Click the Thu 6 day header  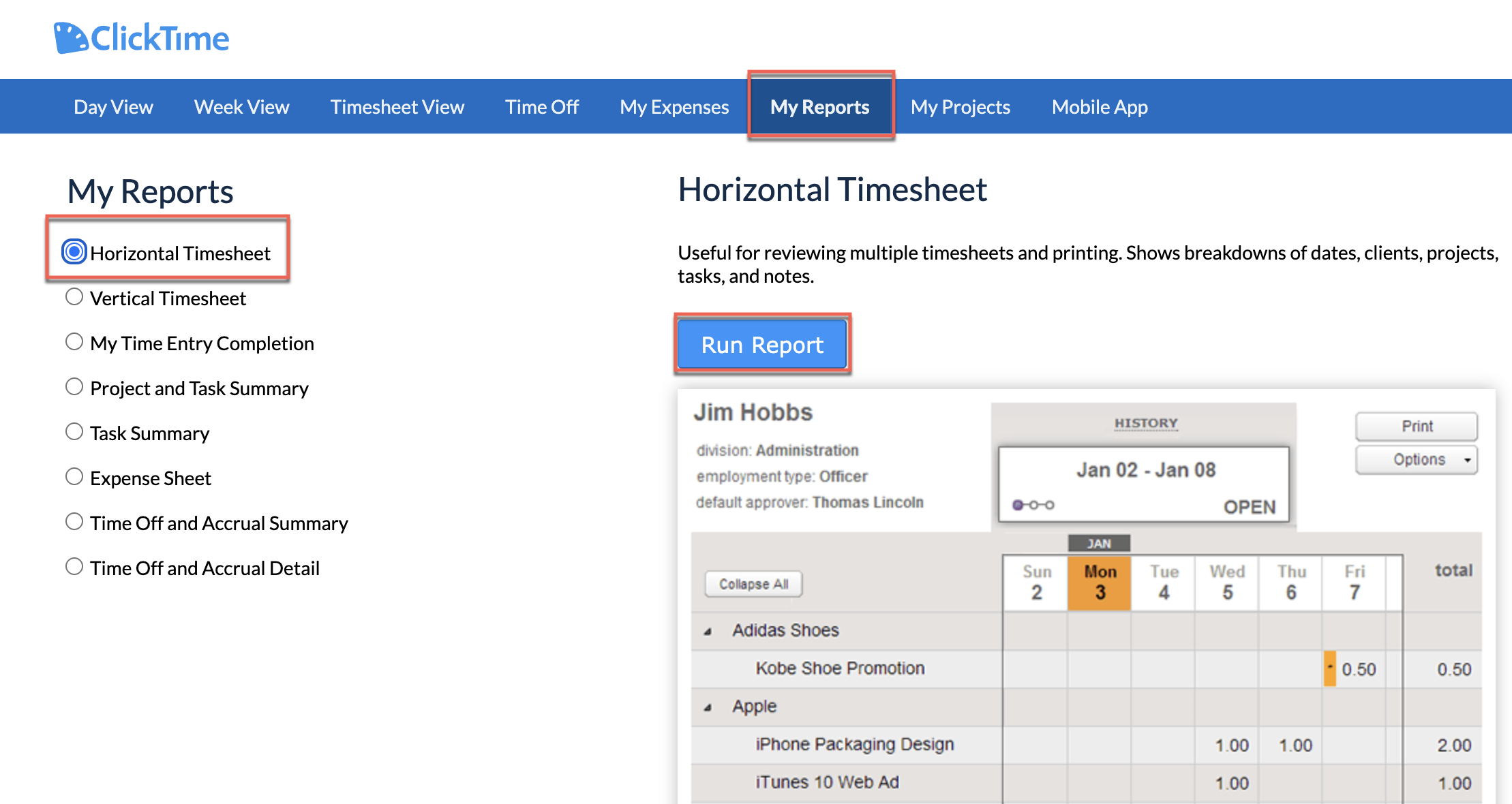coord(1290,583)
